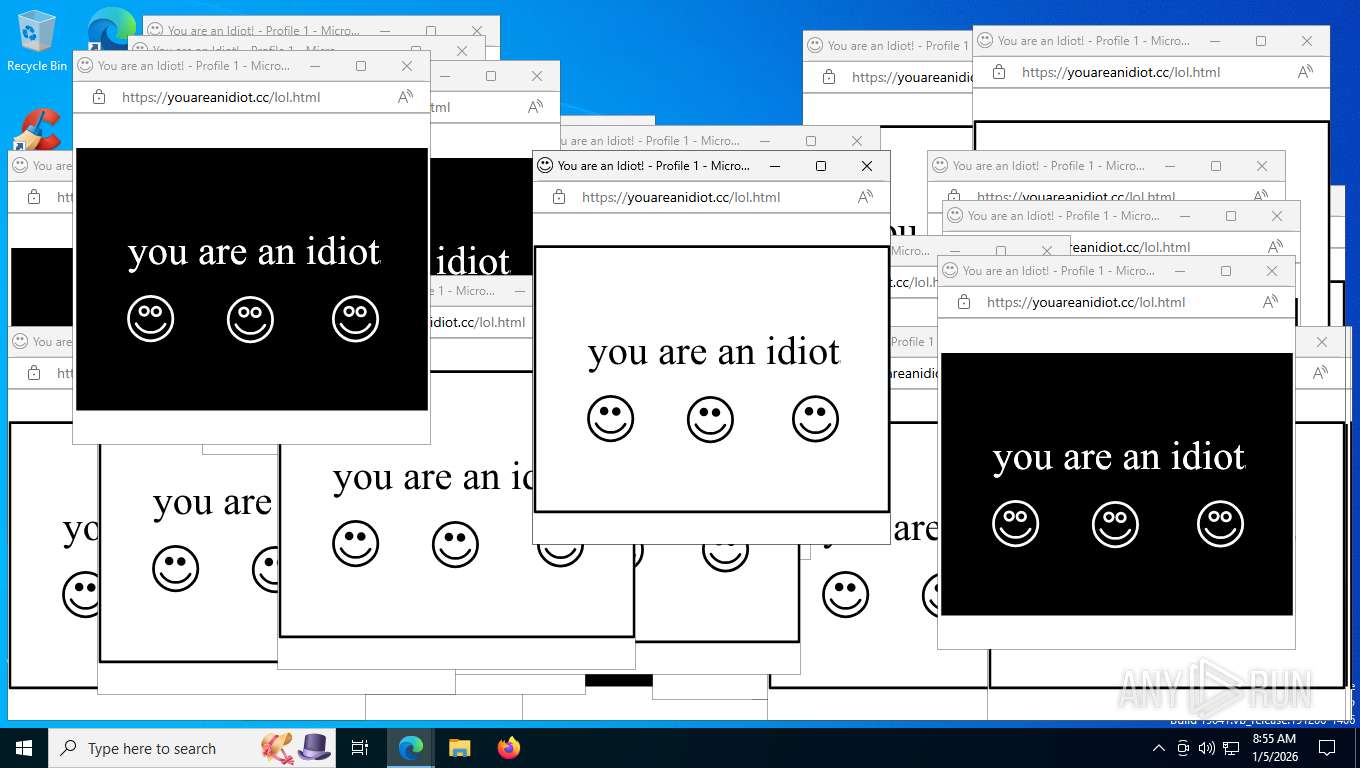Screen dimensions: 1360x768
Task: Close the lower-right black window
Action: [1272, 271]
